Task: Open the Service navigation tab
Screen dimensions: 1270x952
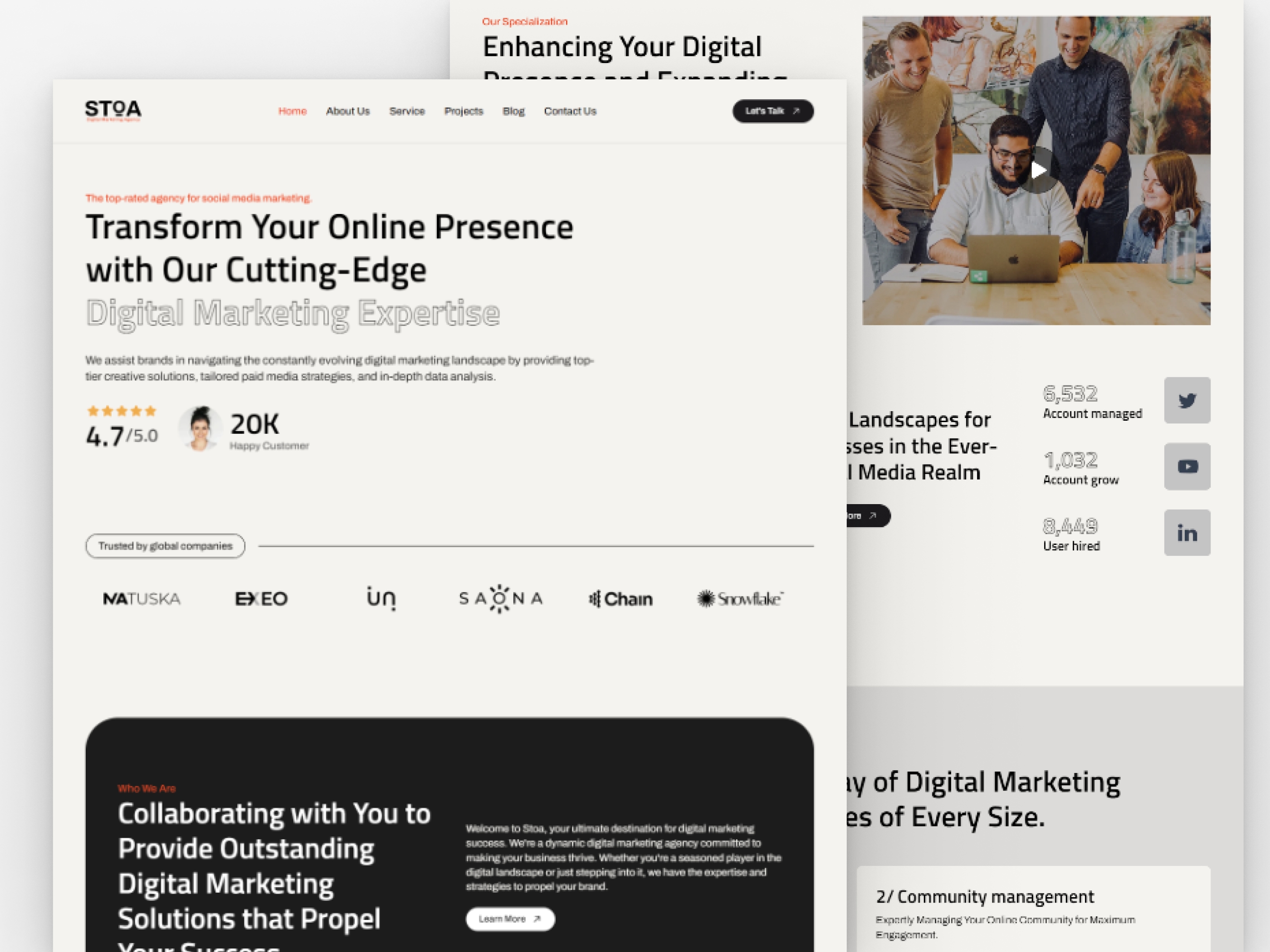Action: click(x=407, y=111)
